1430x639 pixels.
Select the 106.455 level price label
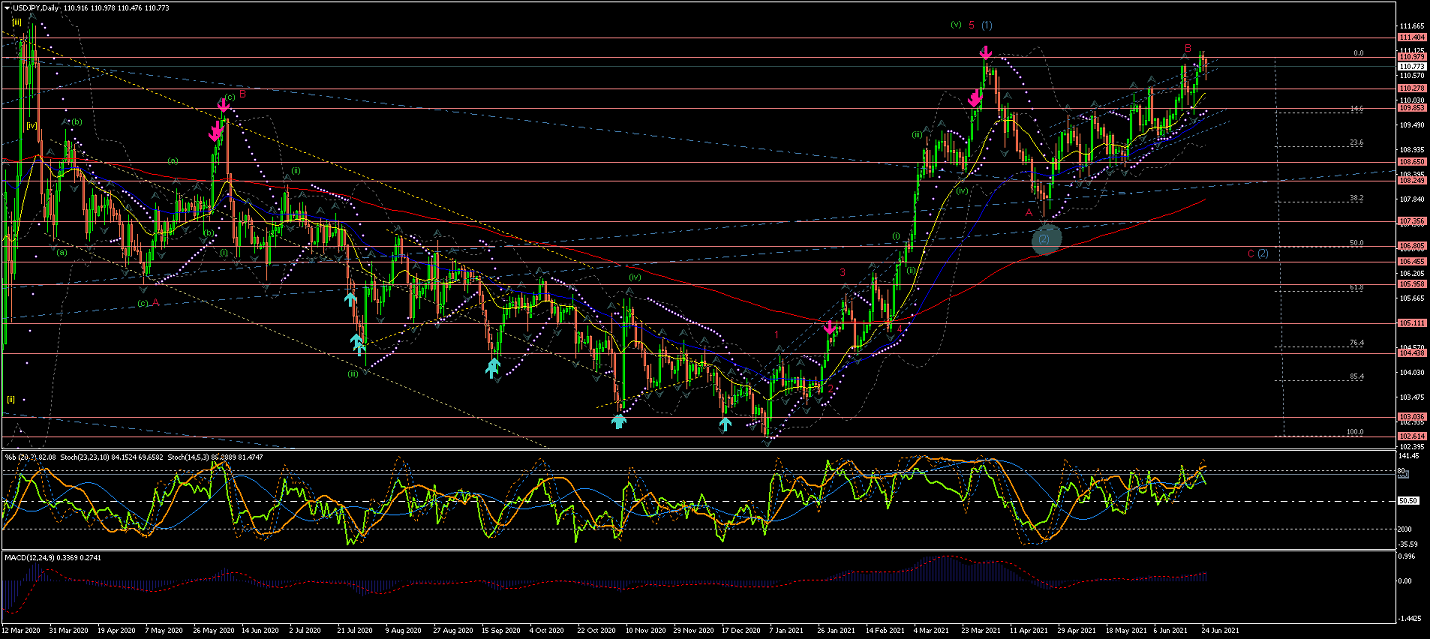1411,262
